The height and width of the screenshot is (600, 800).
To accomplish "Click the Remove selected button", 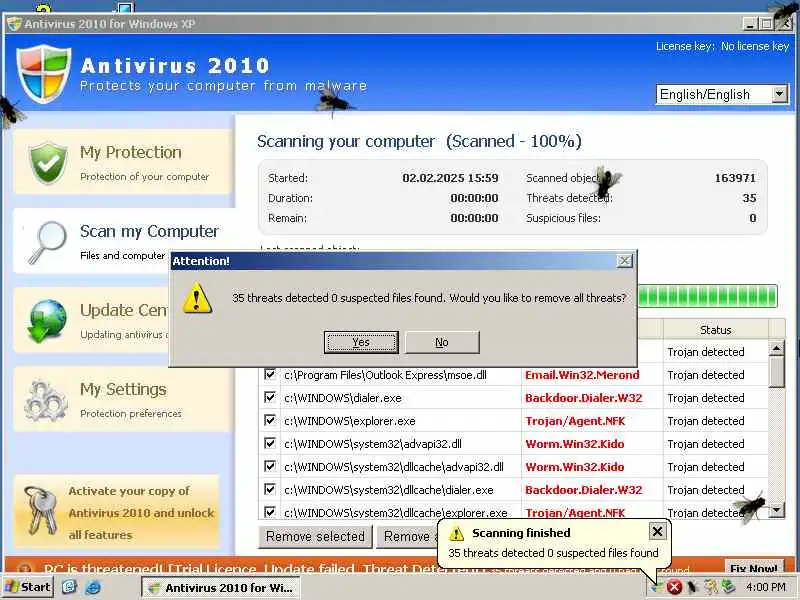I will point(315,537).
